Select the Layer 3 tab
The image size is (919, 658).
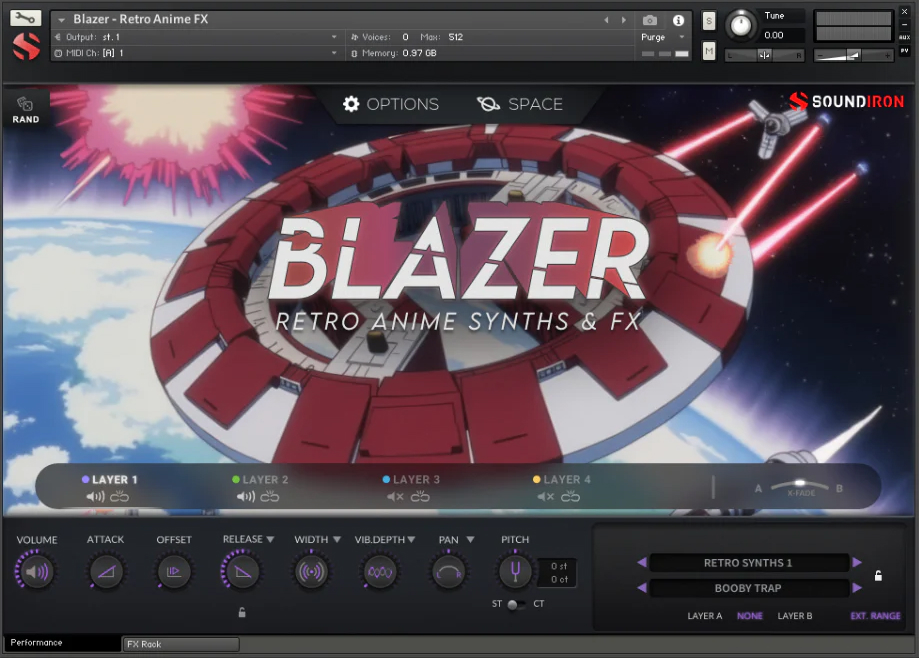click(x=410, y=479)
